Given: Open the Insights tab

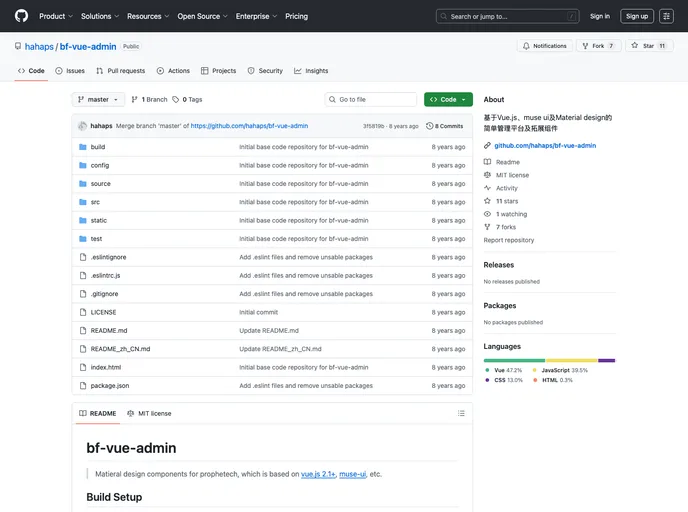Looking at the screenshot, I should [x=311, y=71].
